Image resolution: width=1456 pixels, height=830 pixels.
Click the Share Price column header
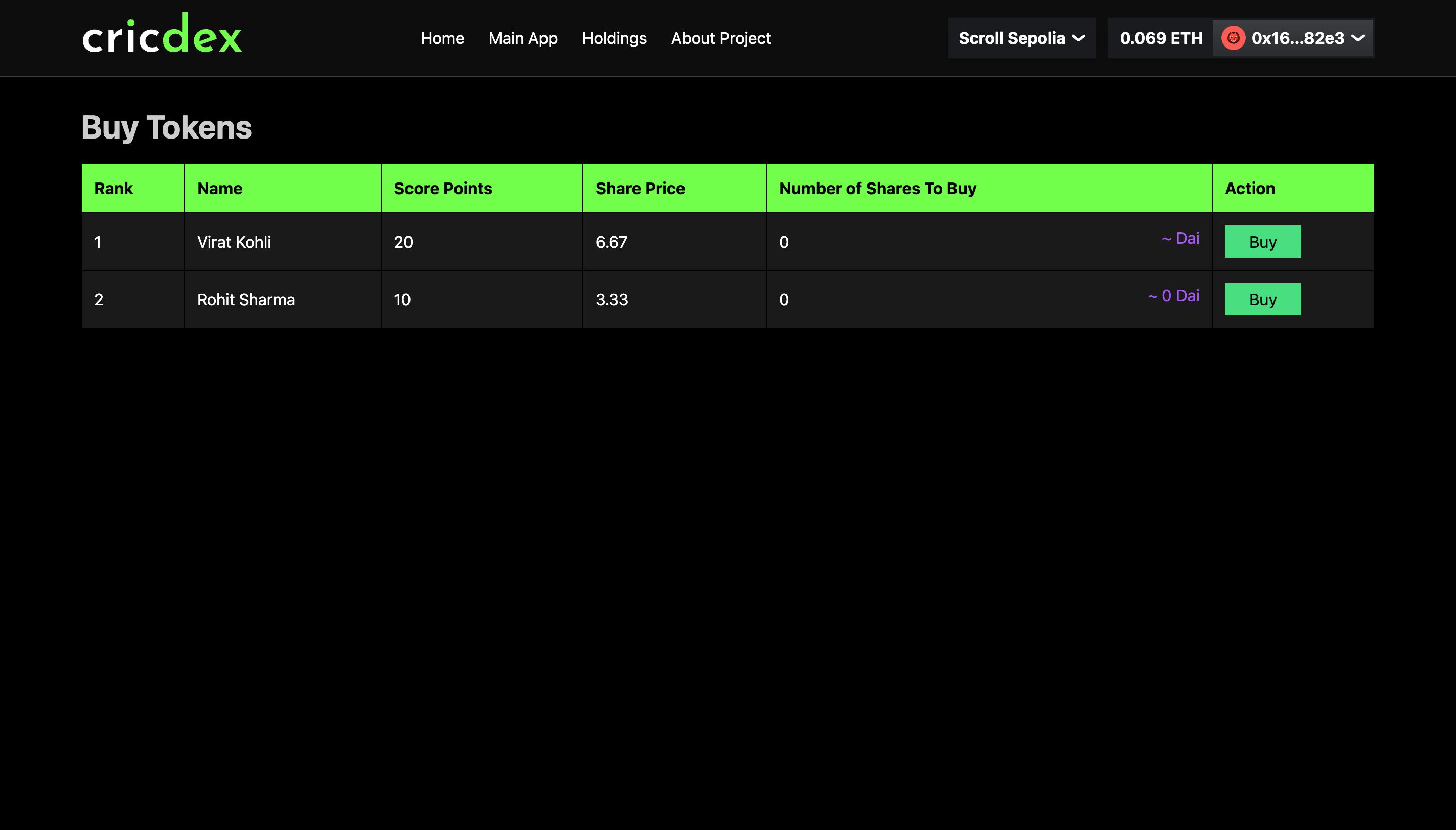click(674, 188)
